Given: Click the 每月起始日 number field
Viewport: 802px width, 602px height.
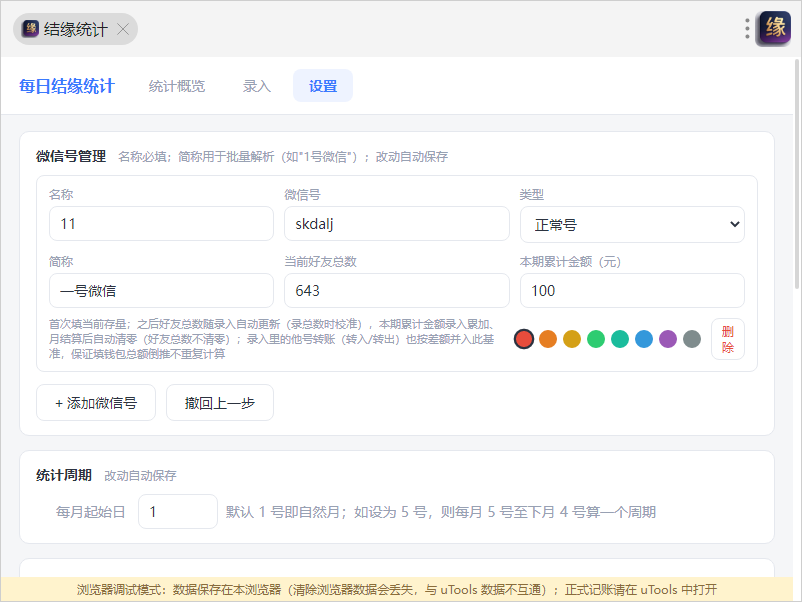Looking at the screenshot, I should point(178,511).
